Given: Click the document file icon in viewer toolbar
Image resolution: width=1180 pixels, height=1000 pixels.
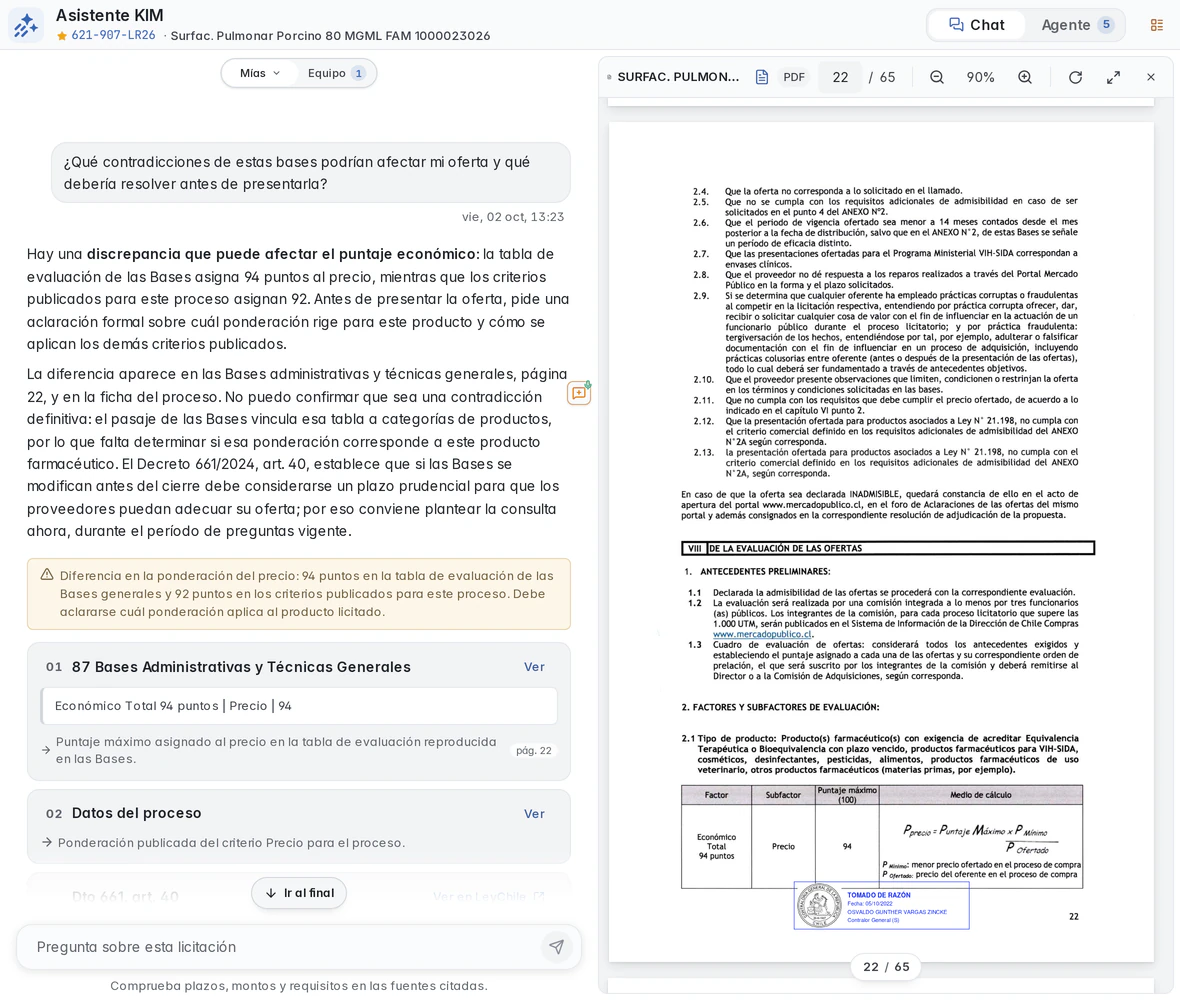Looking at the screenshot, I should (x=762, y=77).
